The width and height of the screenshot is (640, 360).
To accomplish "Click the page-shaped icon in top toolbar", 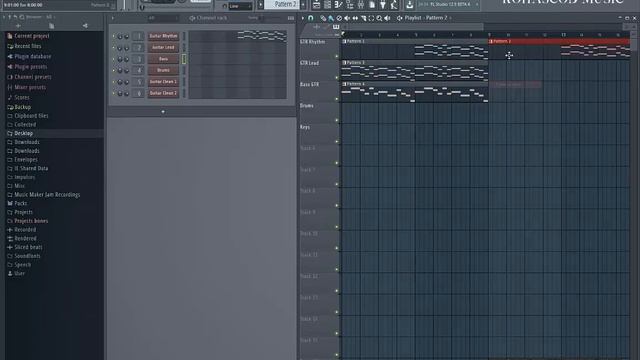I will point(372,5).
